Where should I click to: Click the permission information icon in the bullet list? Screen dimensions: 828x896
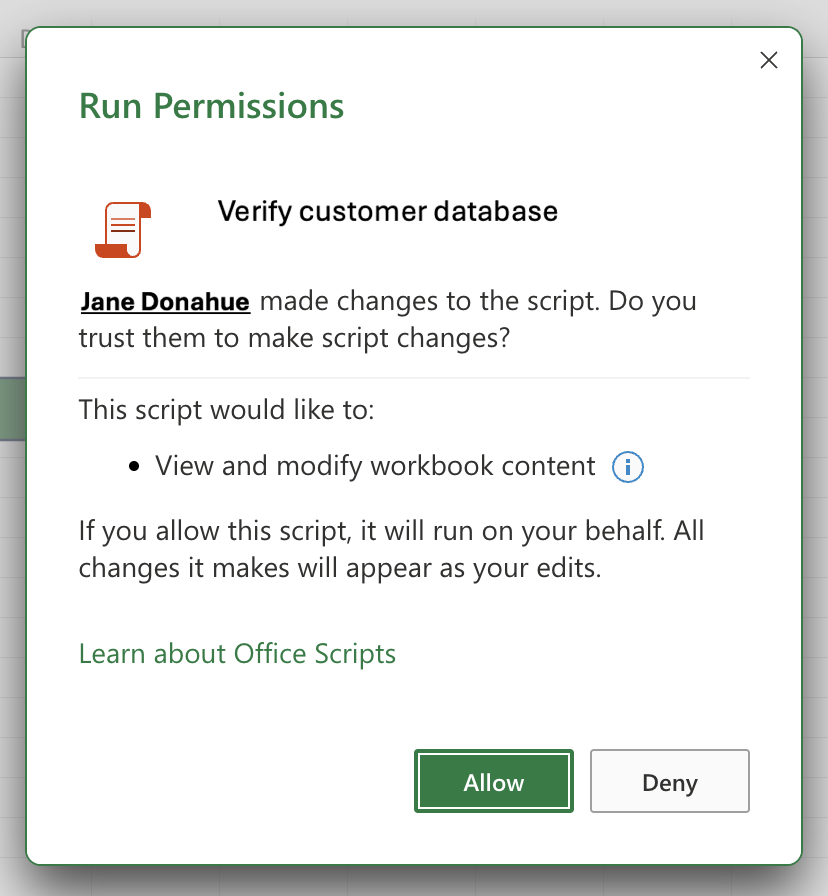[x=628, y=466]
